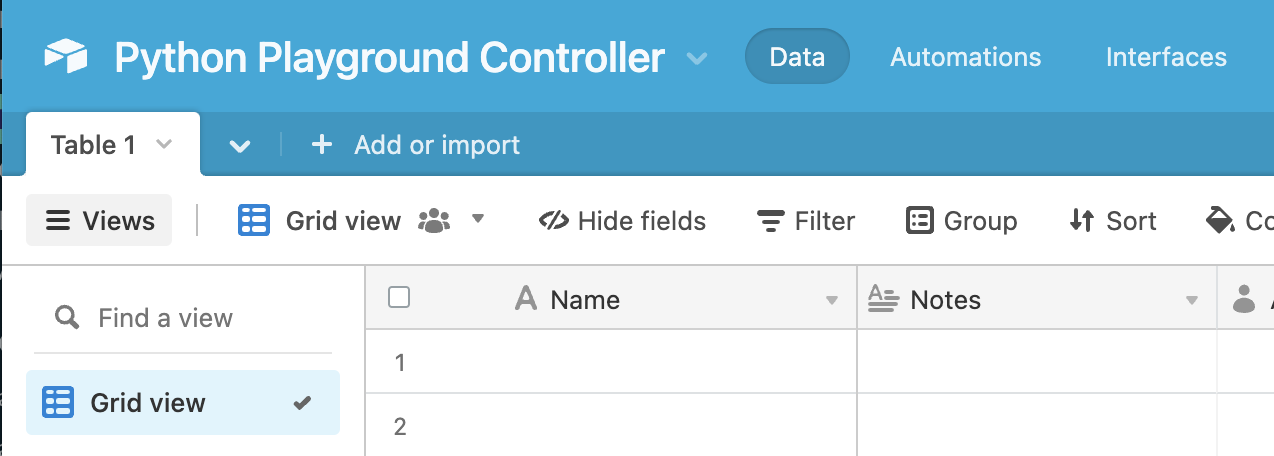Click the magnifier icon in view search
This screenshot has width=1274, height=456.
click(67, 318)
